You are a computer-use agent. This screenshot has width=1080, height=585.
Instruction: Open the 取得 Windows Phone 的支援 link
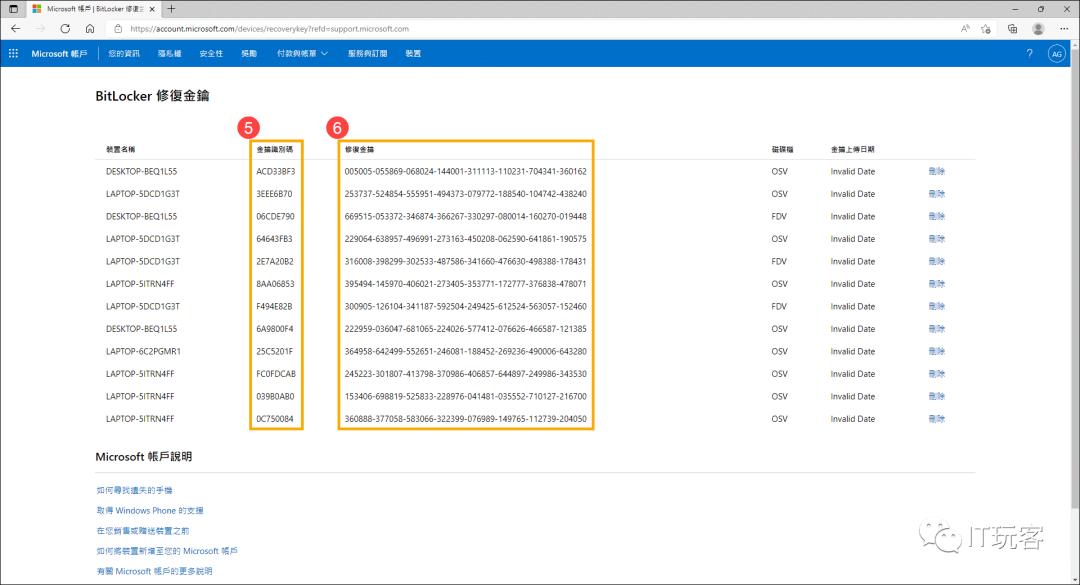pos(149,510)
